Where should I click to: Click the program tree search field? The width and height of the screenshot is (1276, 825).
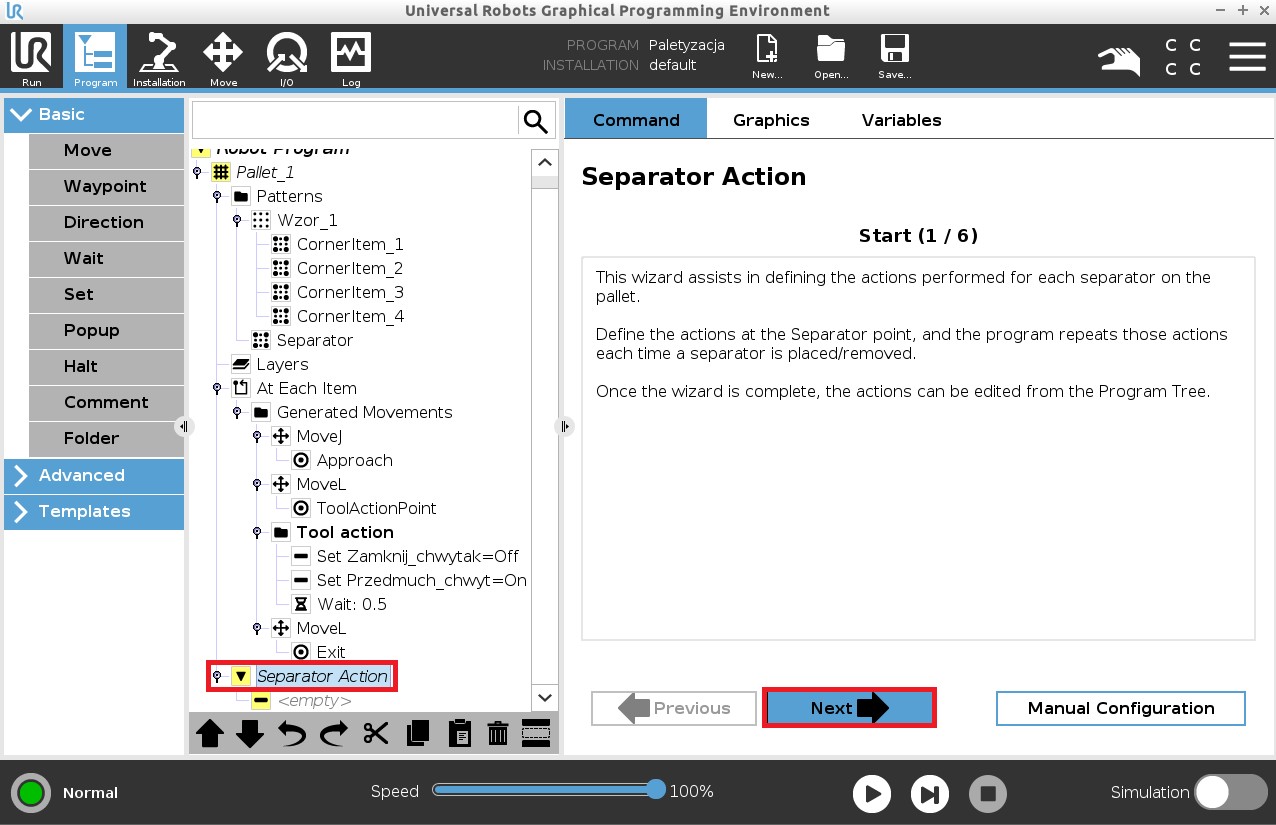[355, 121]
